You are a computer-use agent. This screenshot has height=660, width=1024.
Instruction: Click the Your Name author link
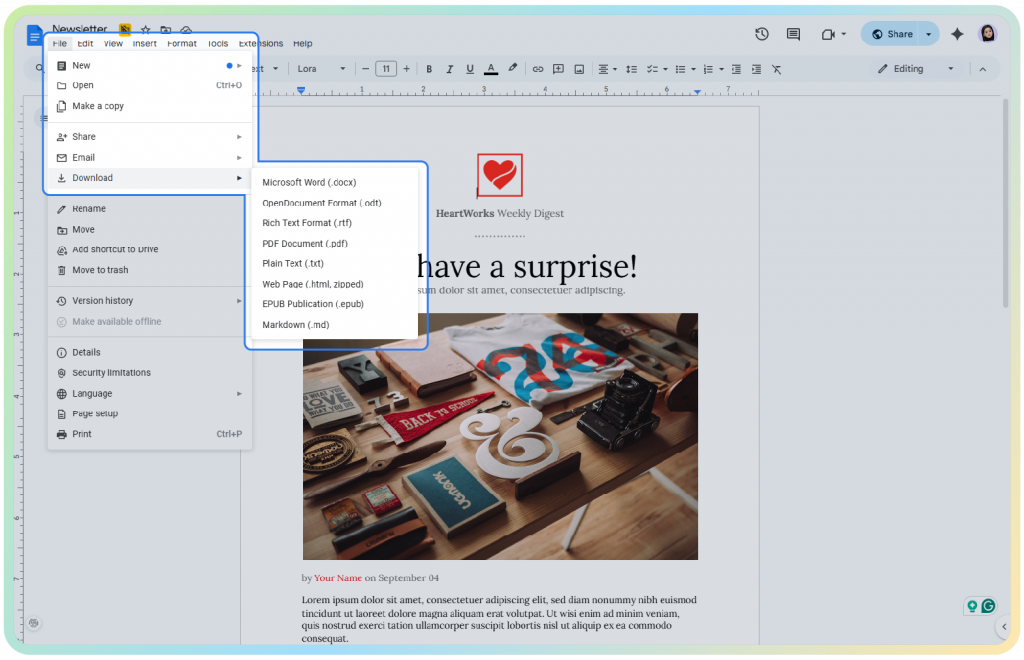338,578
